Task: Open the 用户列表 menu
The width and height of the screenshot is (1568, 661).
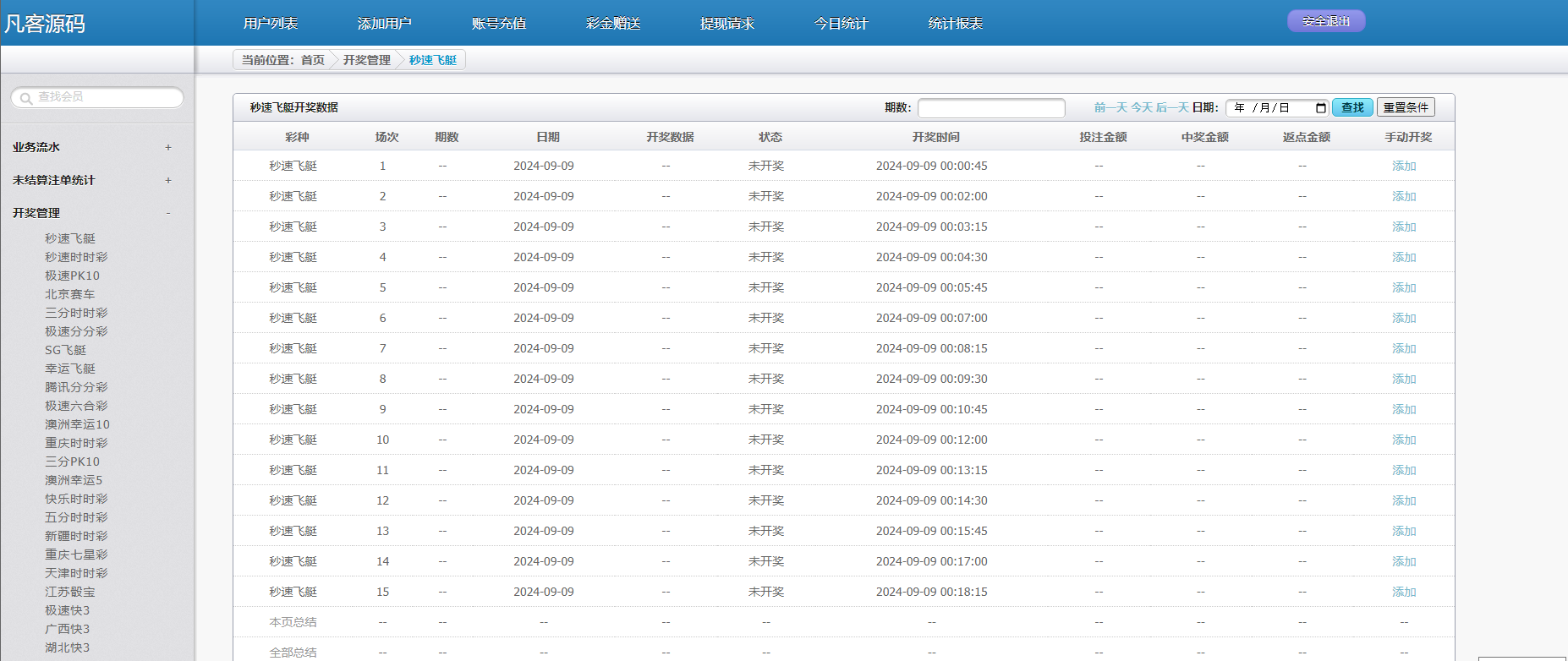Action: pyautogui.click(x=271, y=24)
